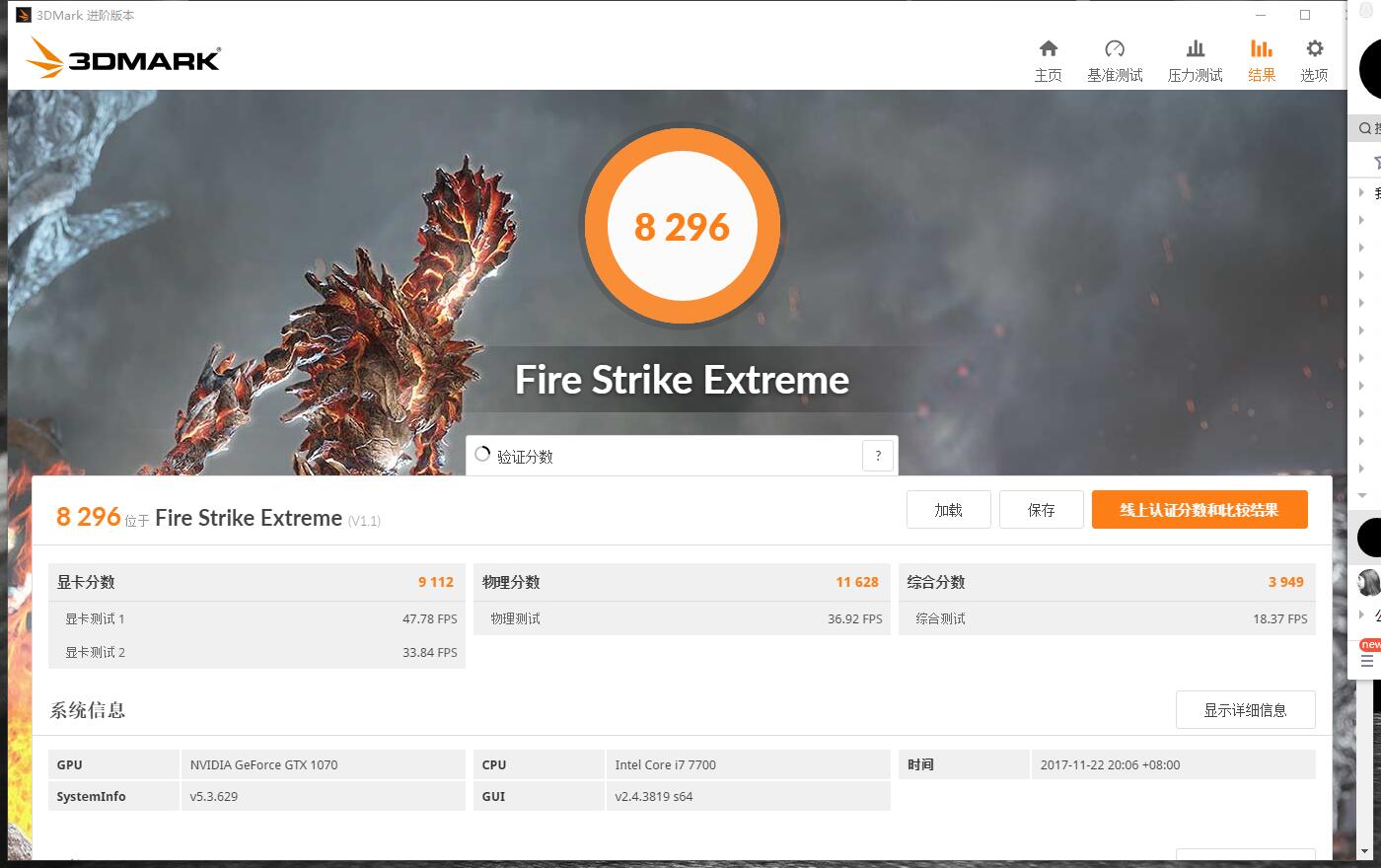Click the combined score value 3 949
Image resolution: width=1381 pixels, height=868 pixels.
point(1286,582)
